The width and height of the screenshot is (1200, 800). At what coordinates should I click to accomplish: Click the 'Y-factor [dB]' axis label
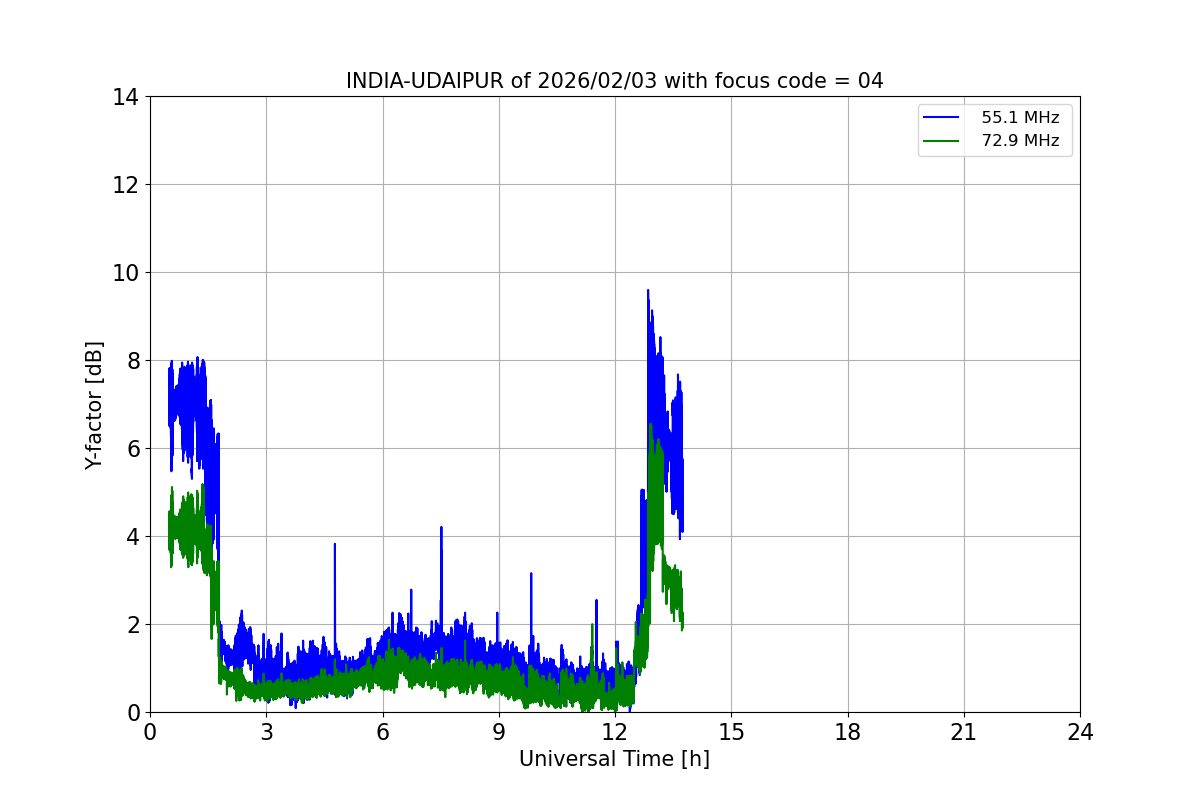tap(94, 405)
